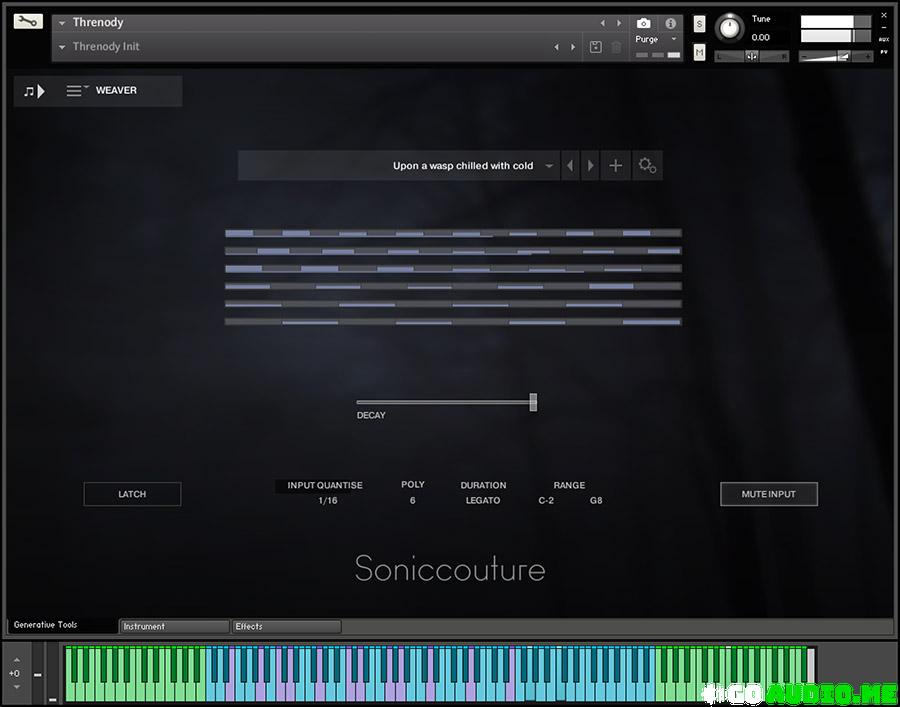Toggle the LATCH button
Screen dimensions: 900x707
coord(132,494)
